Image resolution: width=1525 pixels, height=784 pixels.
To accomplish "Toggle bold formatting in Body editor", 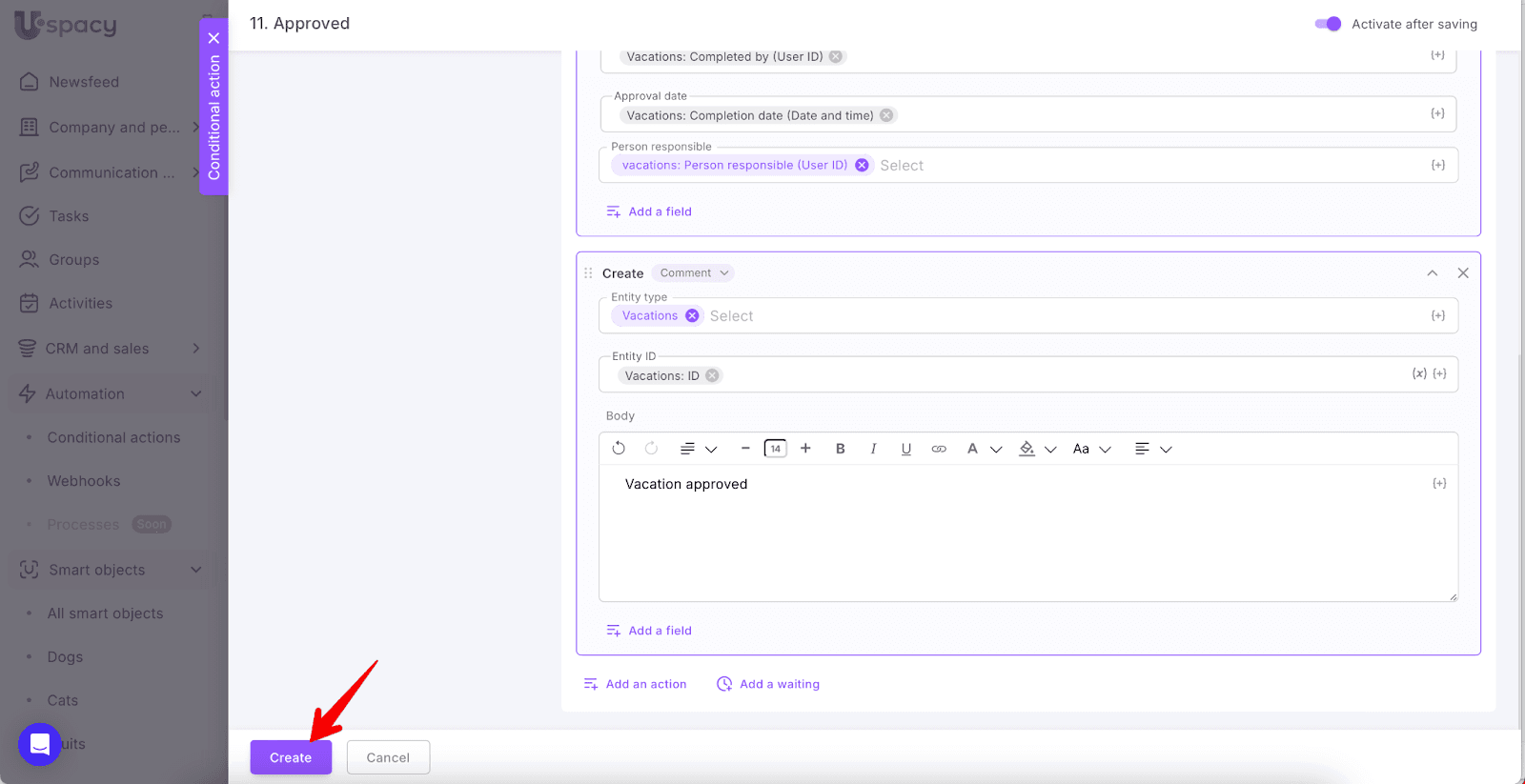I will (x=840, y=449).
